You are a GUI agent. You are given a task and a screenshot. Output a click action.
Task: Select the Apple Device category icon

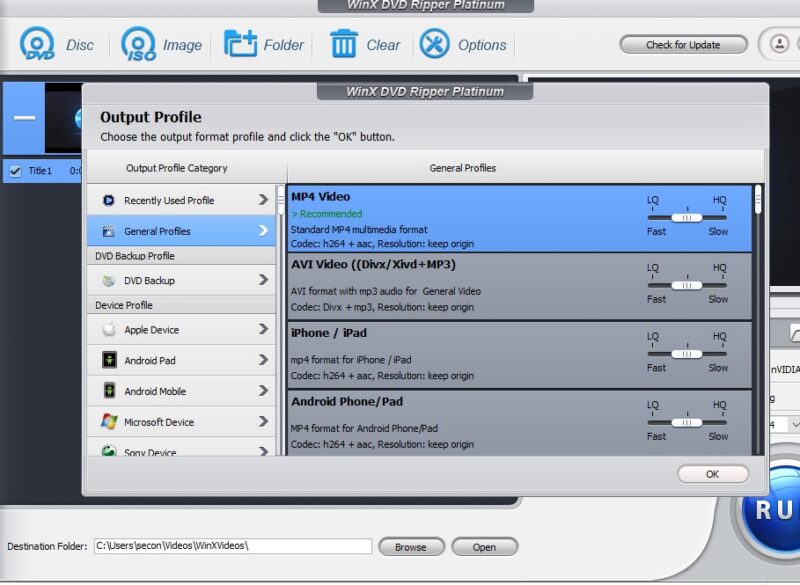[x=108, y=328]
